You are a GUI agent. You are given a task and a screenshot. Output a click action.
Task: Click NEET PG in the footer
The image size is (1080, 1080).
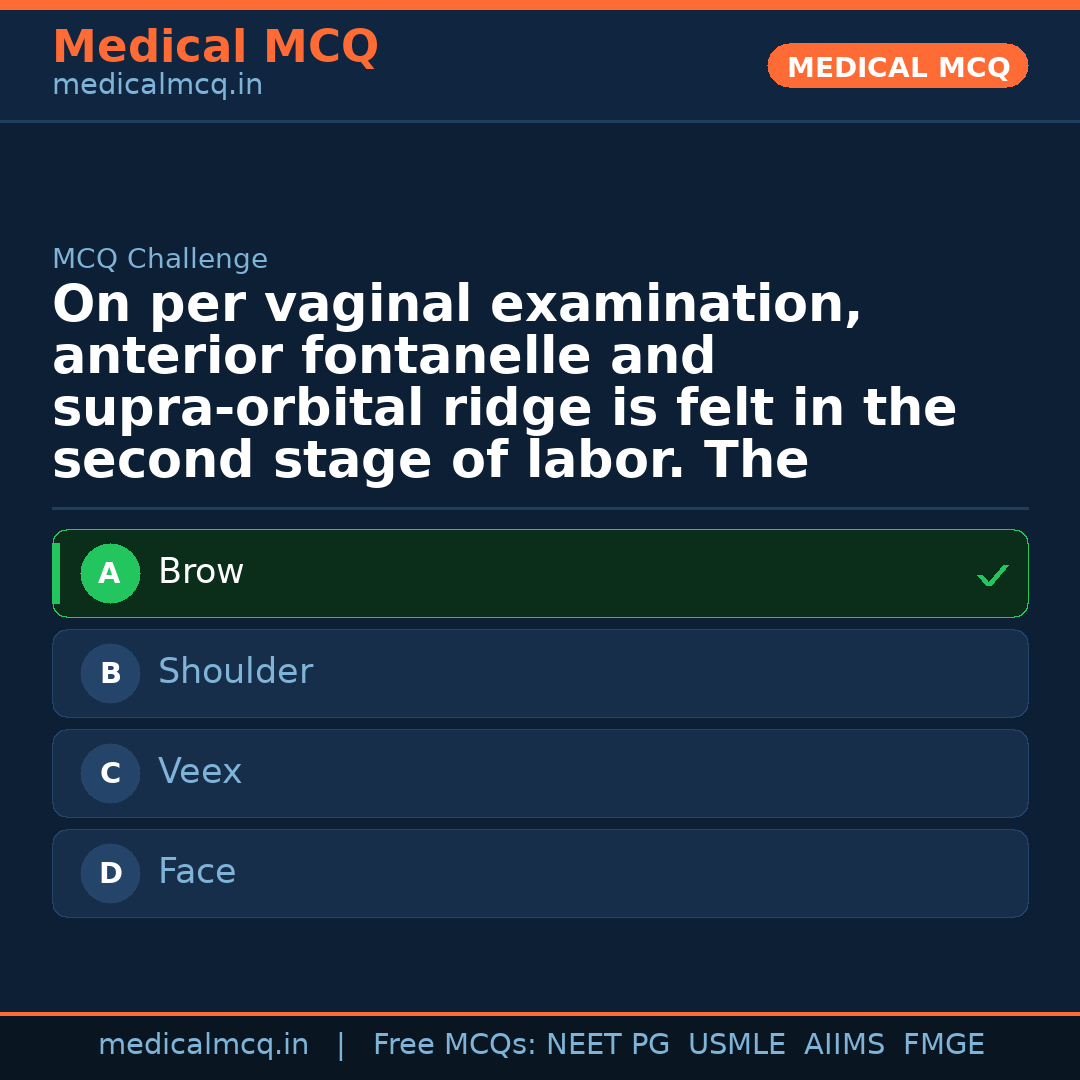[x=607, y=1043]
